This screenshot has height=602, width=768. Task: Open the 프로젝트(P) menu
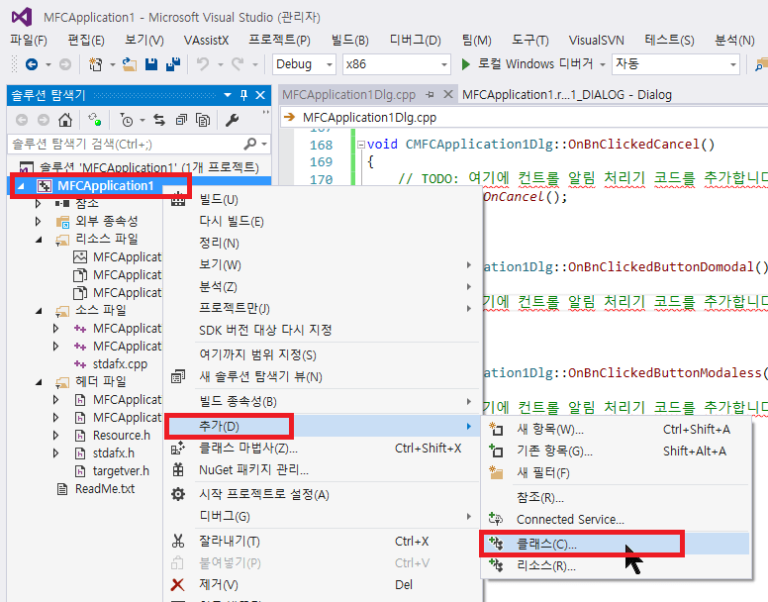click(x=280, y=40)
